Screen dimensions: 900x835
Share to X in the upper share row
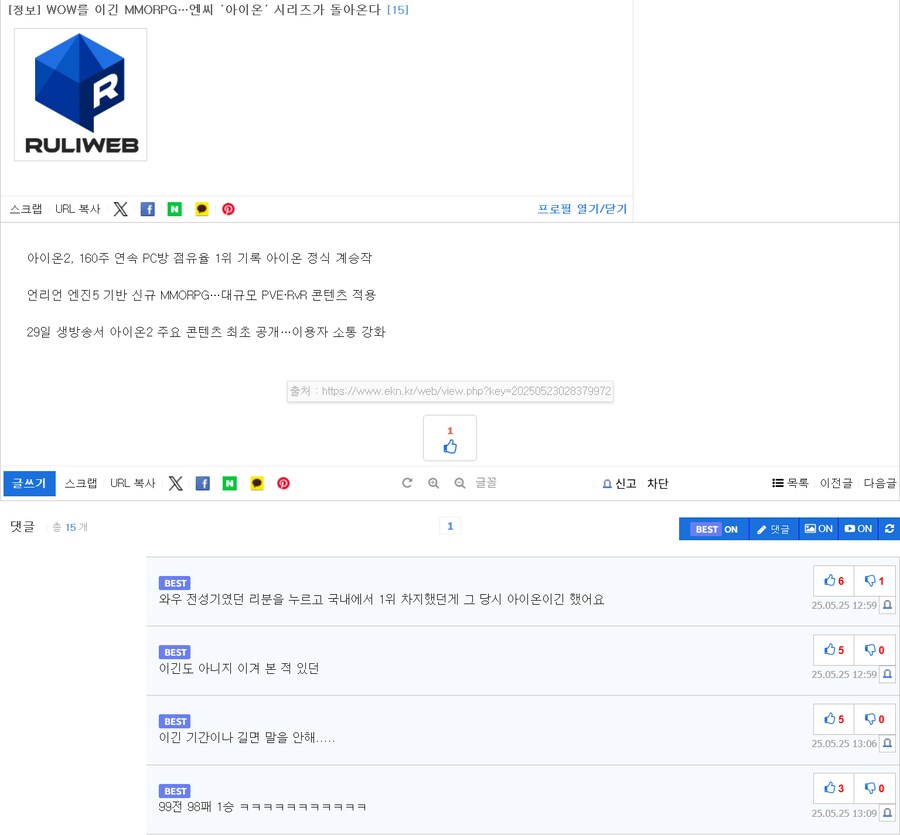coord(121,209)
